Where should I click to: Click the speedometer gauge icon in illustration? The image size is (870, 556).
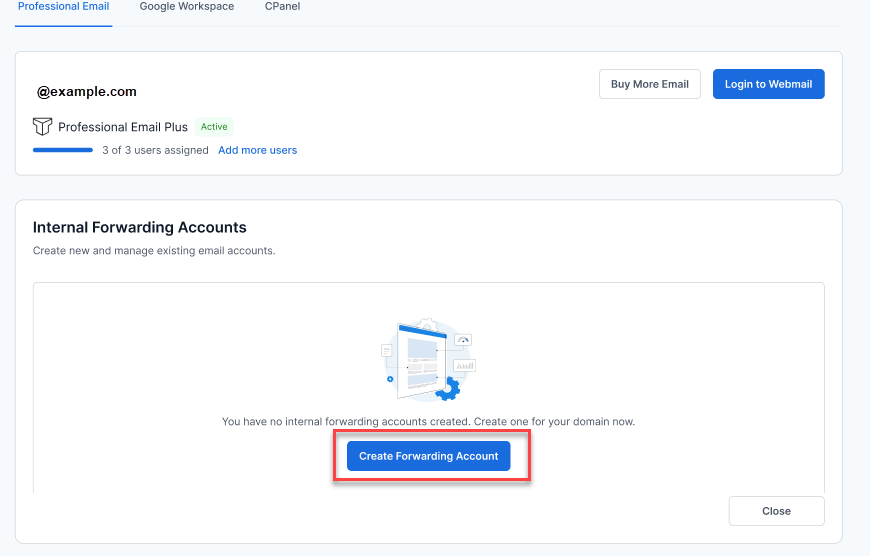pyautogui.click(x=462, y=340)
